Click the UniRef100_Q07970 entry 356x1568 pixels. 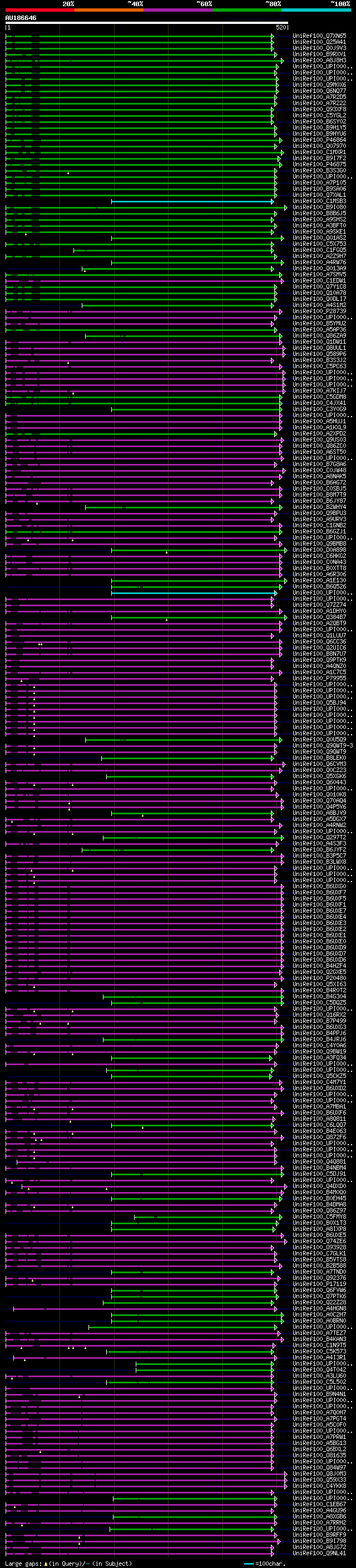pyautogui.click(x=319, y=146)
